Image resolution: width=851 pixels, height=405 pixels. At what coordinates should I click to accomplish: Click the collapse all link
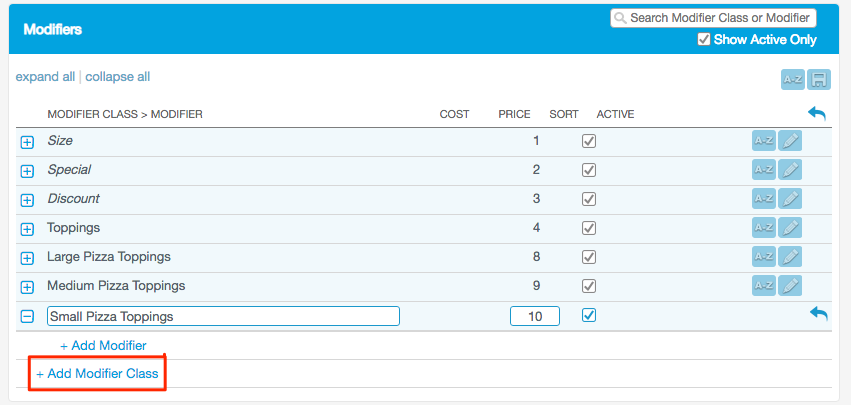[117, 77]
